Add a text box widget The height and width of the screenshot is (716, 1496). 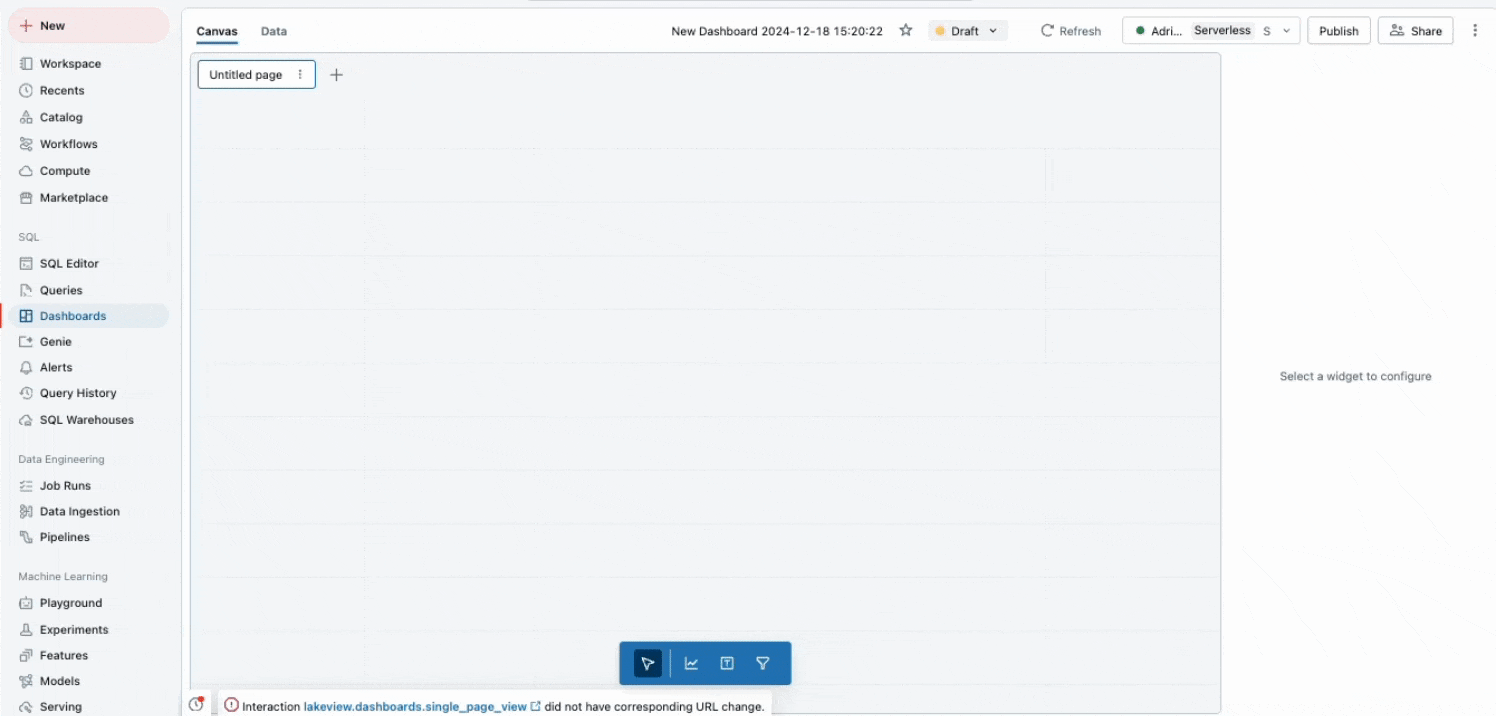pos(727,663)
